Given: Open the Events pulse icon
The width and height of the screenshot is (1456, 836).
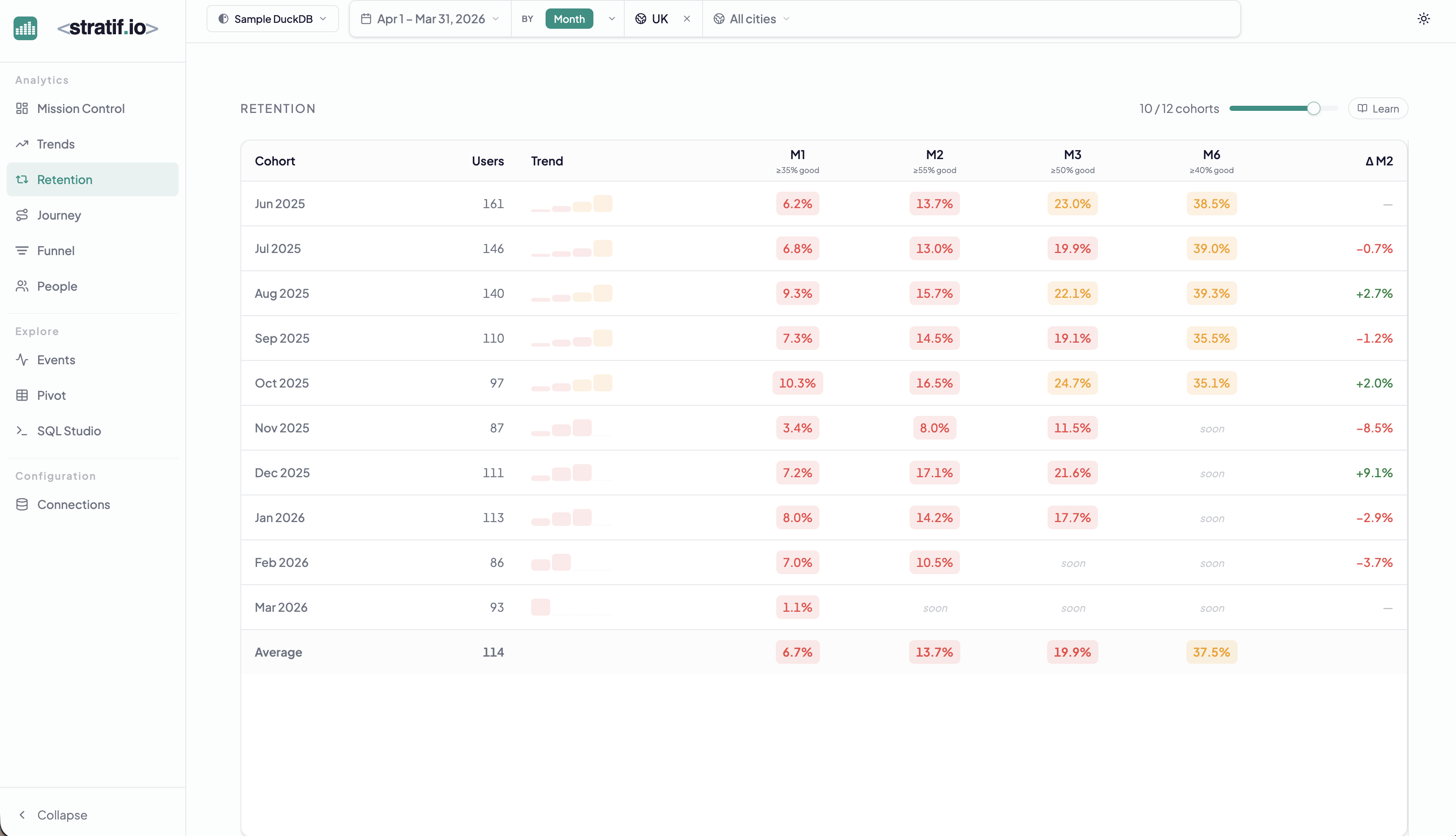Looking at the screenshot, I should 22,360.
